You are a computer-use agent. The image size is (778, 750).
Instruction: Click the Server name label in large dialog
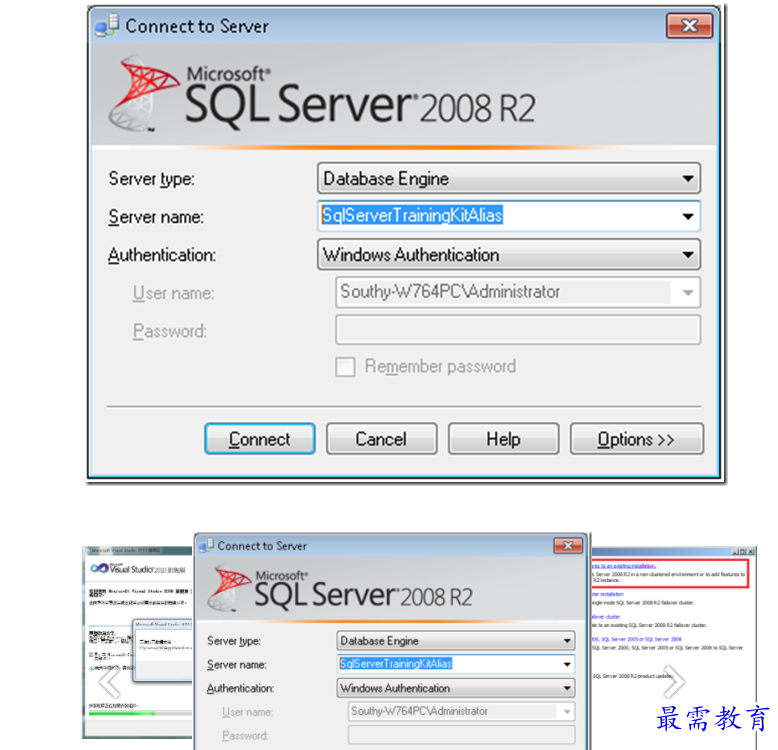point(156,217)
